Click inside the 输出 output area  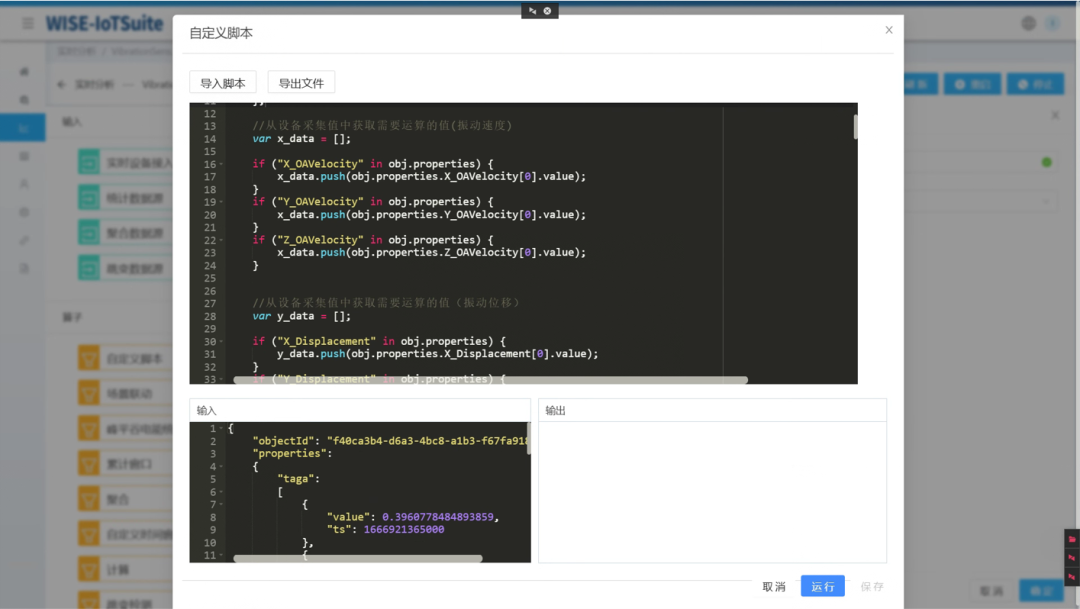(712, 490)
